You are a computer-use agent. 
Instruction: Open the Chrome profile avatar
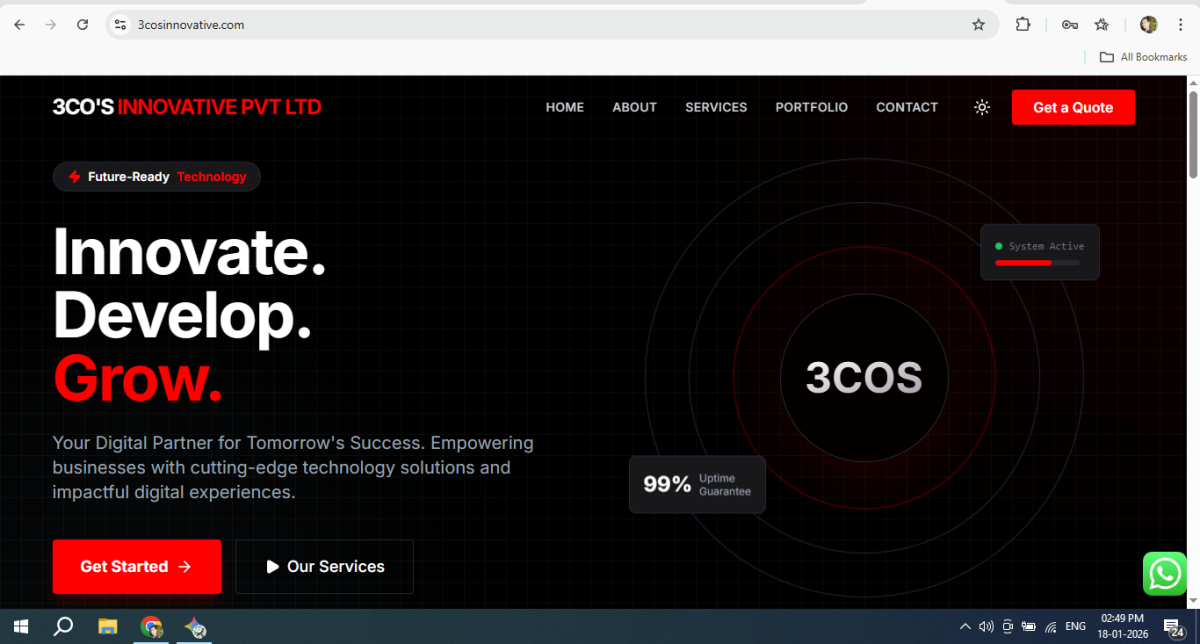coord(1148,25)
